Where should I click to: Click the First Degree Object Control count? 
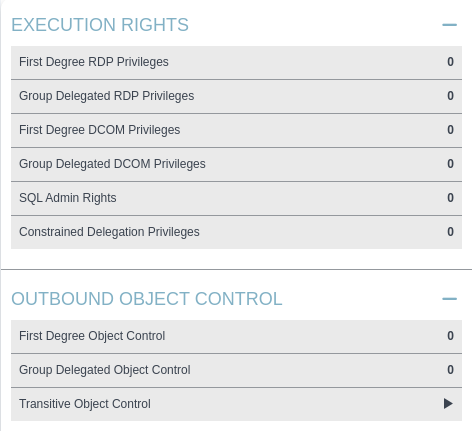click(450, 336)
